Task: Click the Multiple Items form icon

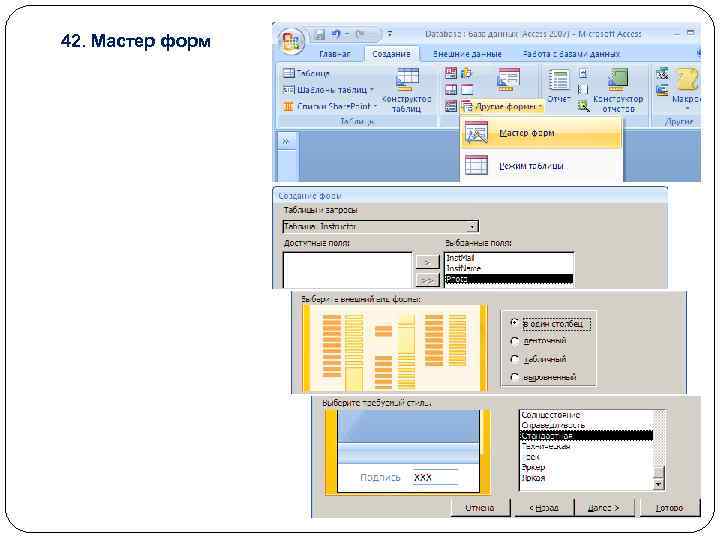Action: [x=451, y=106]
